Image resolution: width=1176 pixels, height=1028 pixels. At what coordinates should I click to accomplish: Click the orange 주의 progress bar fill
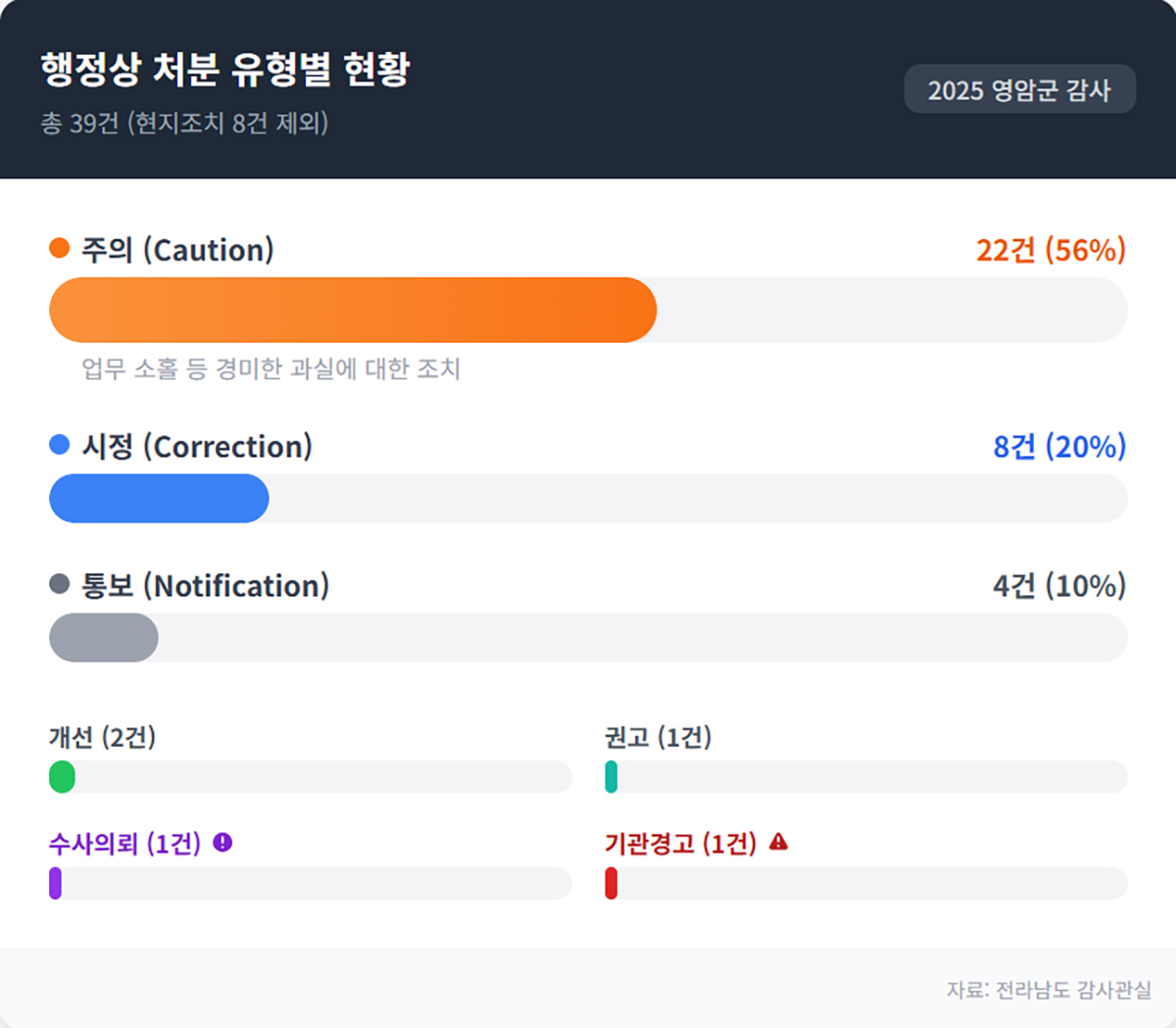point(353,310)
